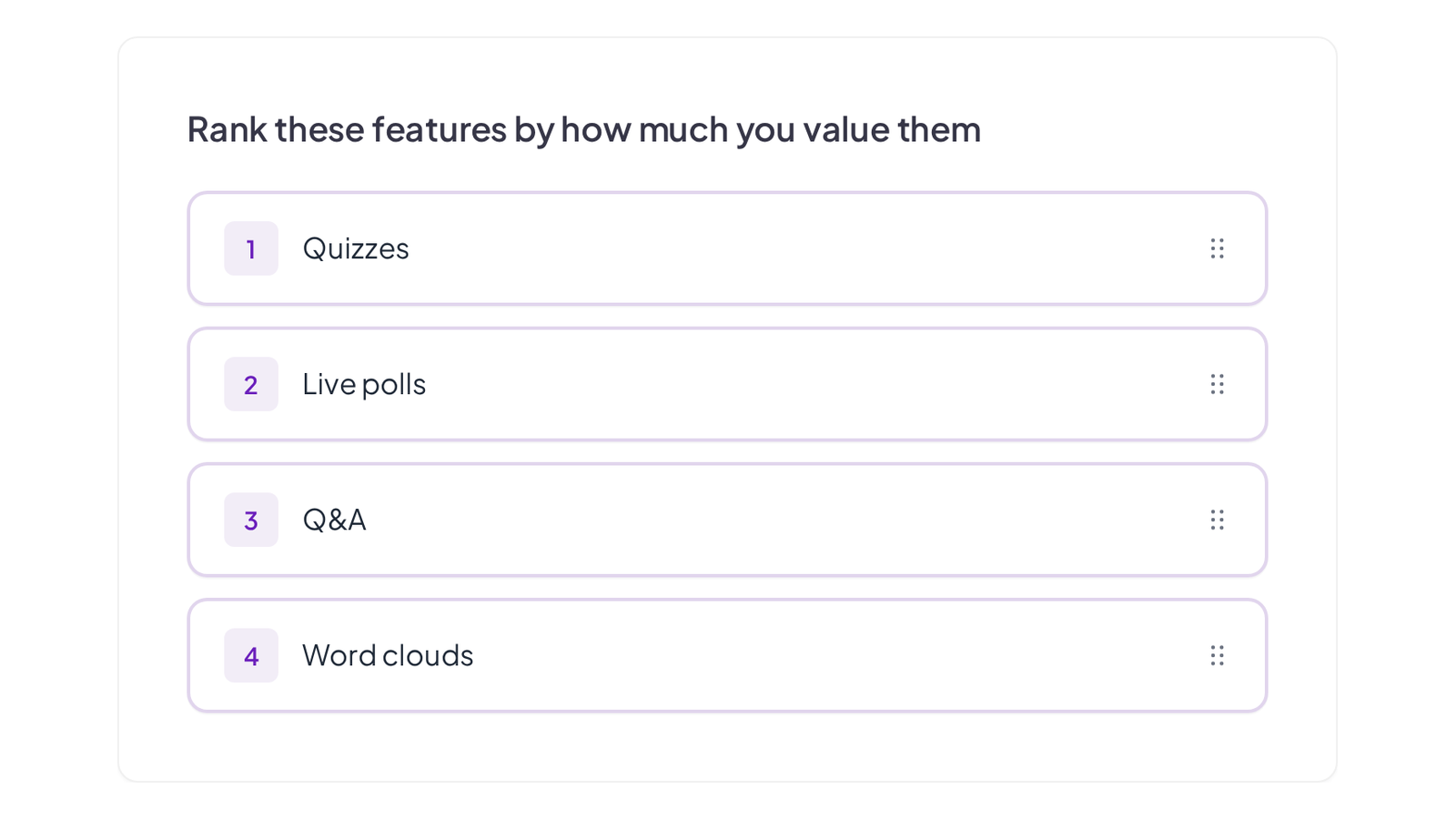
Task: Click empty space inside the Q&A card
Action: pyautogui.click(x=801, y=520)
